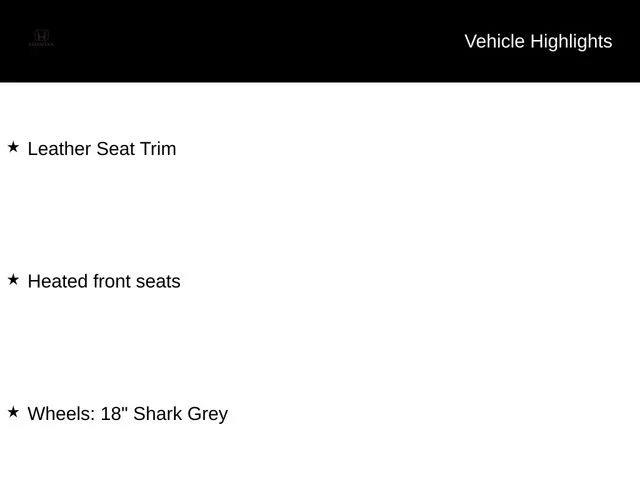Open the Vehicle Highlights heading
The height and width of the screenshot is (480, 640).
coord(538,42)
